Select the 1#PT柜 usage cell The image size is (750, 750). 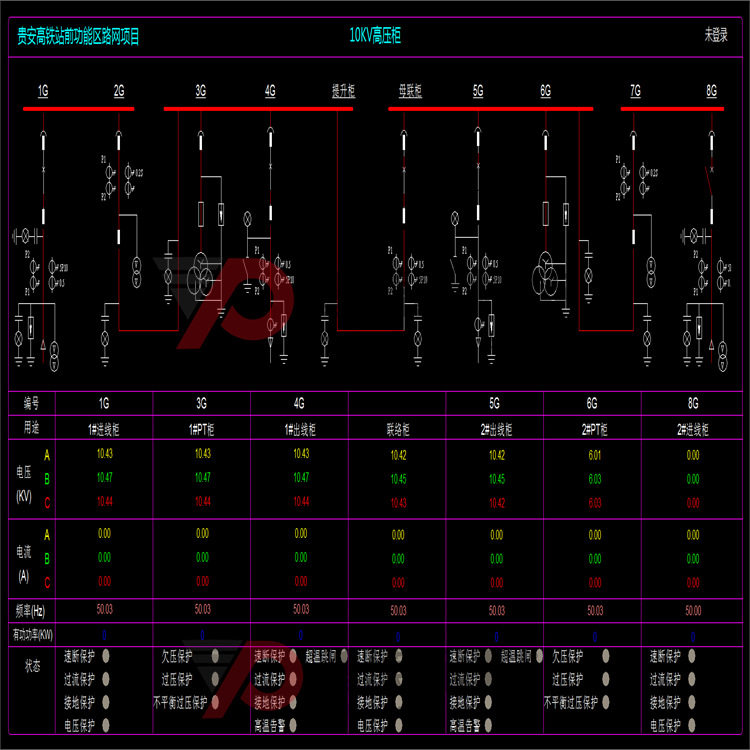pyautogui.click(x=201, y=429)
